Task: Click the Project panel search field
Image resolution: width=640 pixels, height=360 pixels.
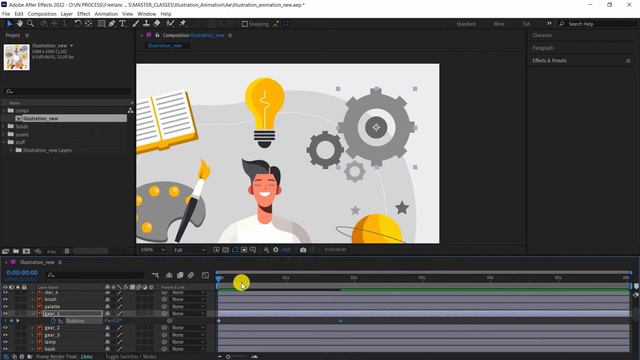Action: click(67, 91)
